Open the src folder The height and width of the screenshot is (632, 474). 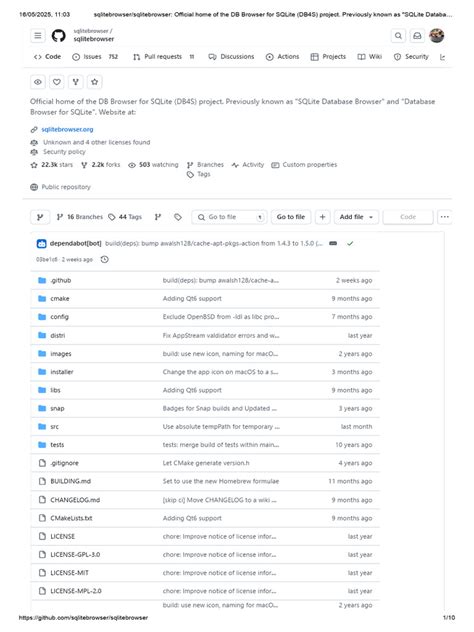(x=54, y=427)
